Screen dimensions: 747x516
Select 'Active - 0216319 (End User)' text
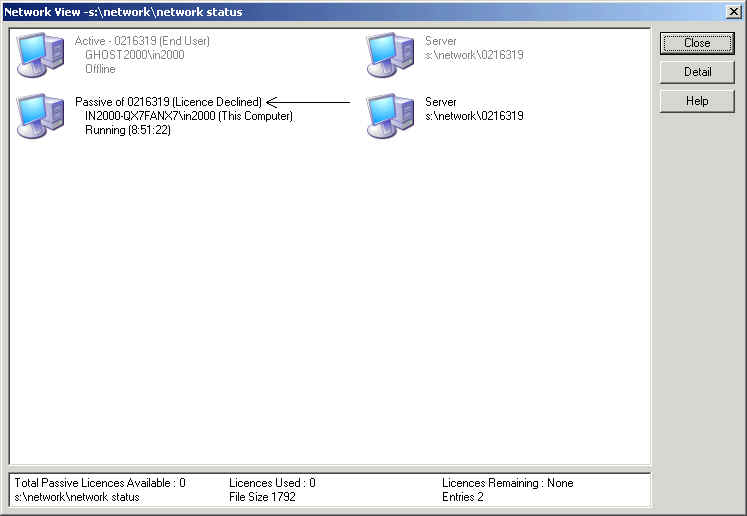pos(142,41)
